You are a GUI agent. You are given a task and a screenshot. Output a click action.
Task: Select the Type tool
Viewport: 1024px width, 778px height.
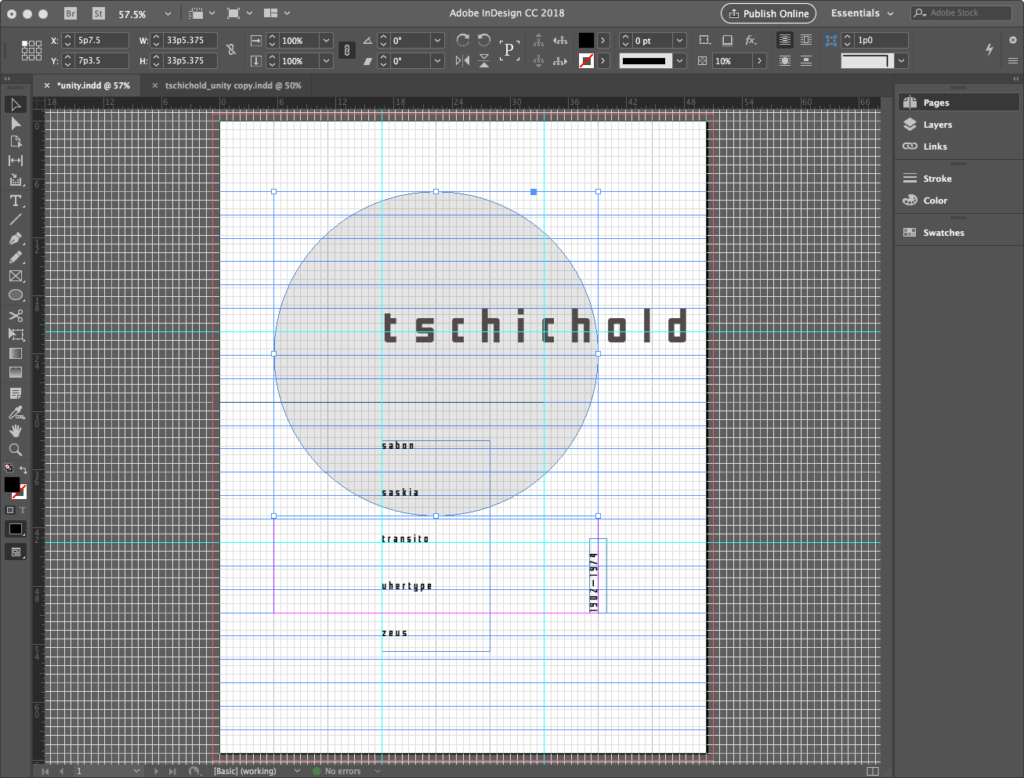[16, 201]
